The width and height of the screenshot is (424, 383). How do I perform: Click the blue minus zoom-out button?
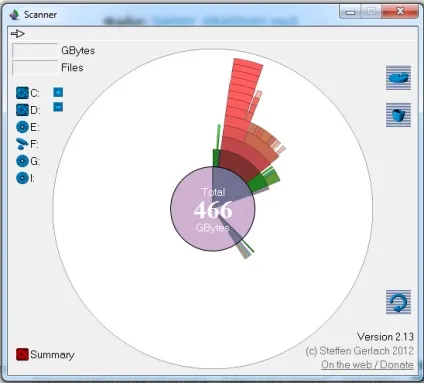tap(58, 107)
